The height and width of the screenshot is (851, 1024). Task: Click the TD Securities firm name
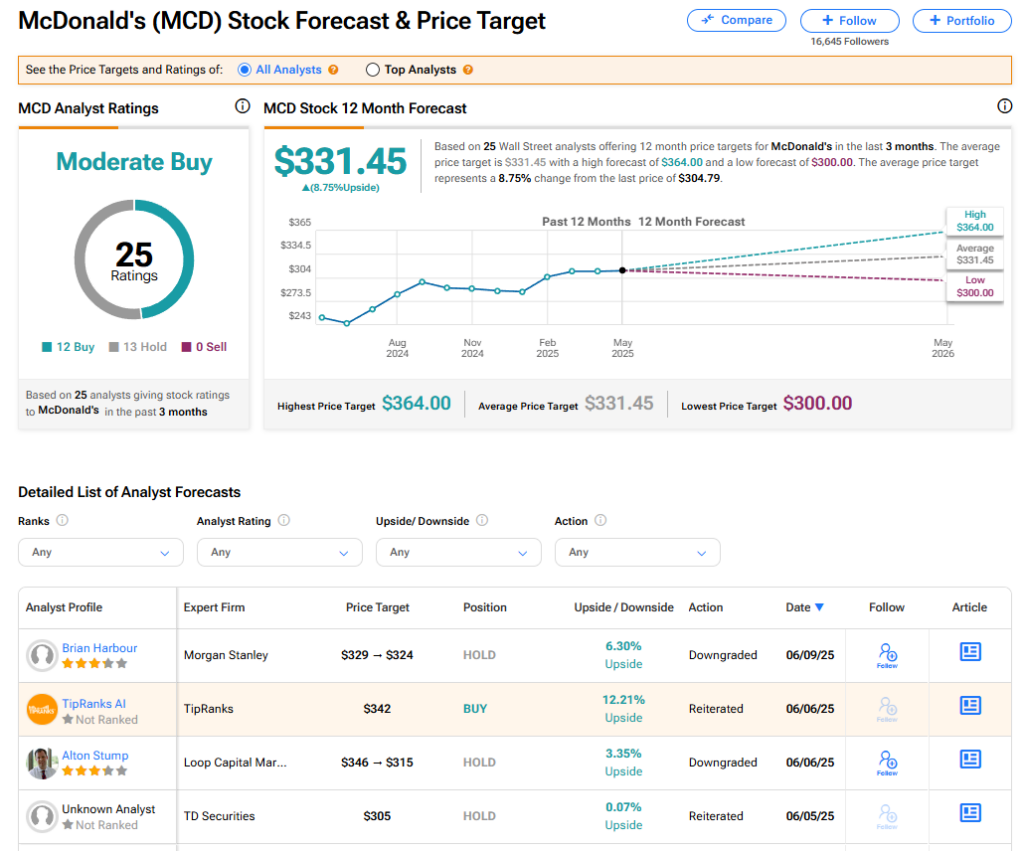point(219,816)
